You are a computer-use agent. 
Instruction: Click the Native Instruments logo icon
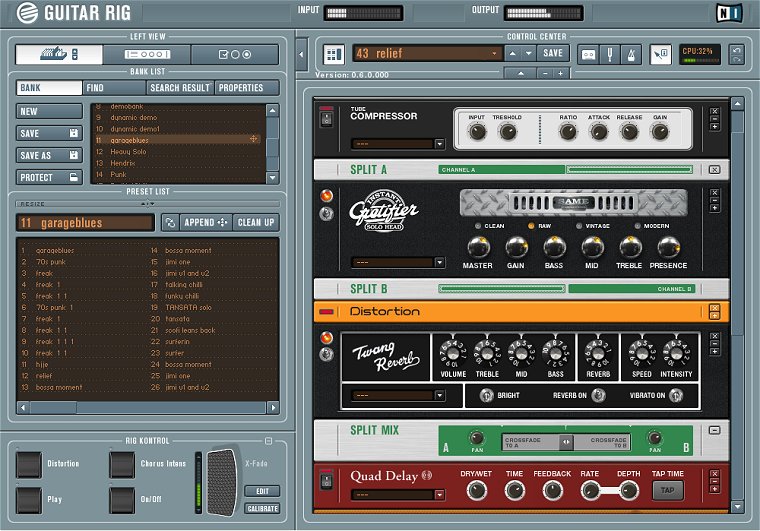click(727, 12)
